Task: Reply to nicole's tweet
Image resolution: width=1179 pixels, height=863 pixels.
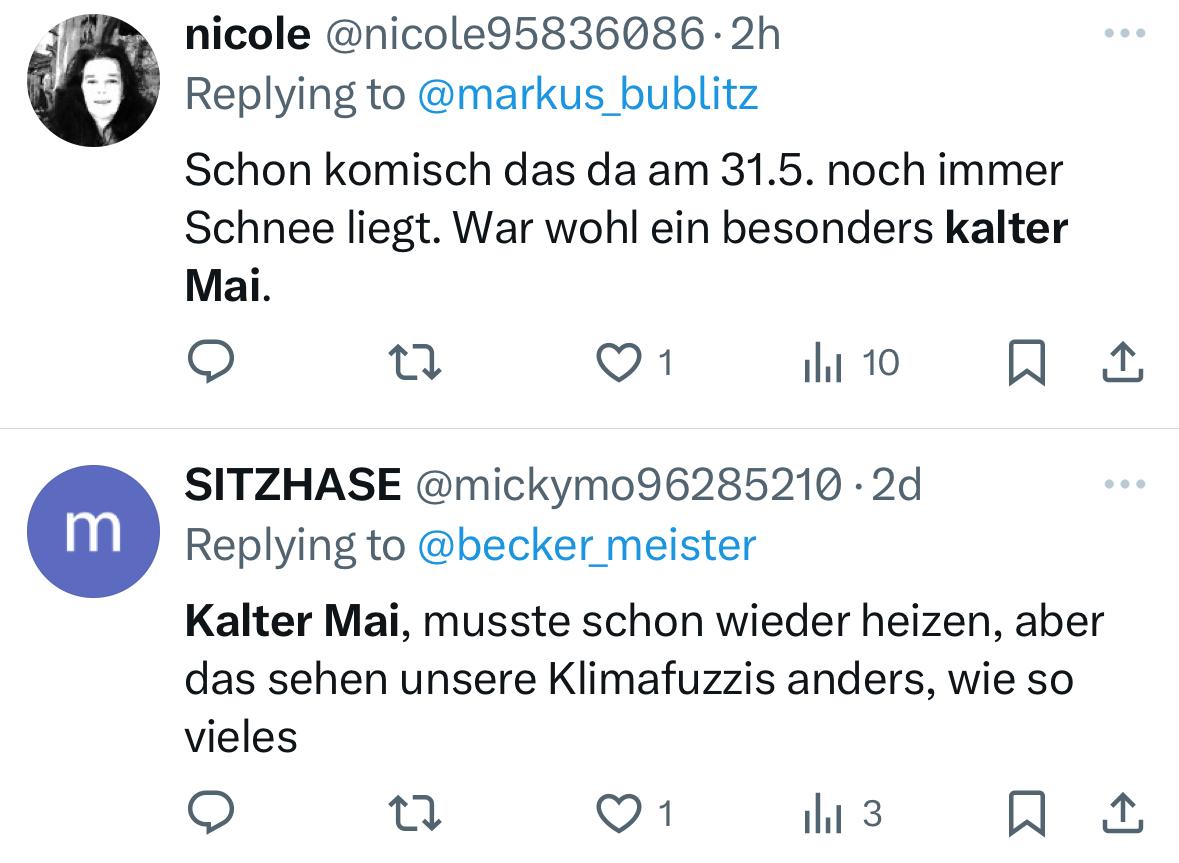Action: coord(211,362)
